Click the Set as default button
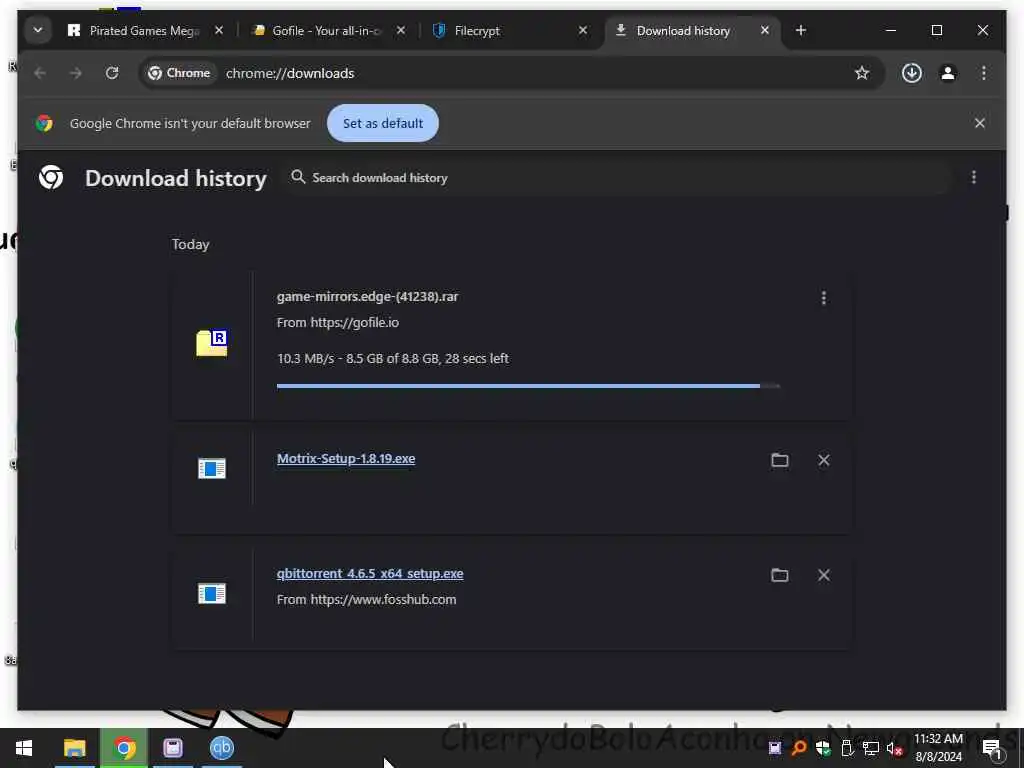Screen dimensions: 1024x768 [x=383, y=123]
